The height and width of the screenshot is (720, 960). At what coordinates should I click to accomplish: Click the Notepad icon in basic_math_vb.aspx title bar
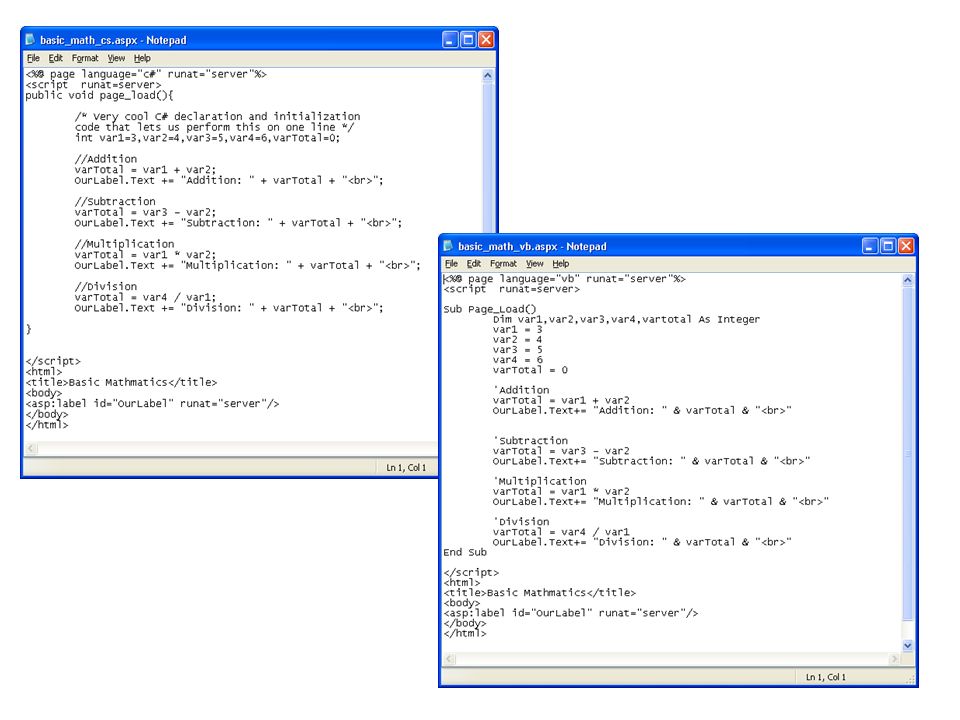448,246
